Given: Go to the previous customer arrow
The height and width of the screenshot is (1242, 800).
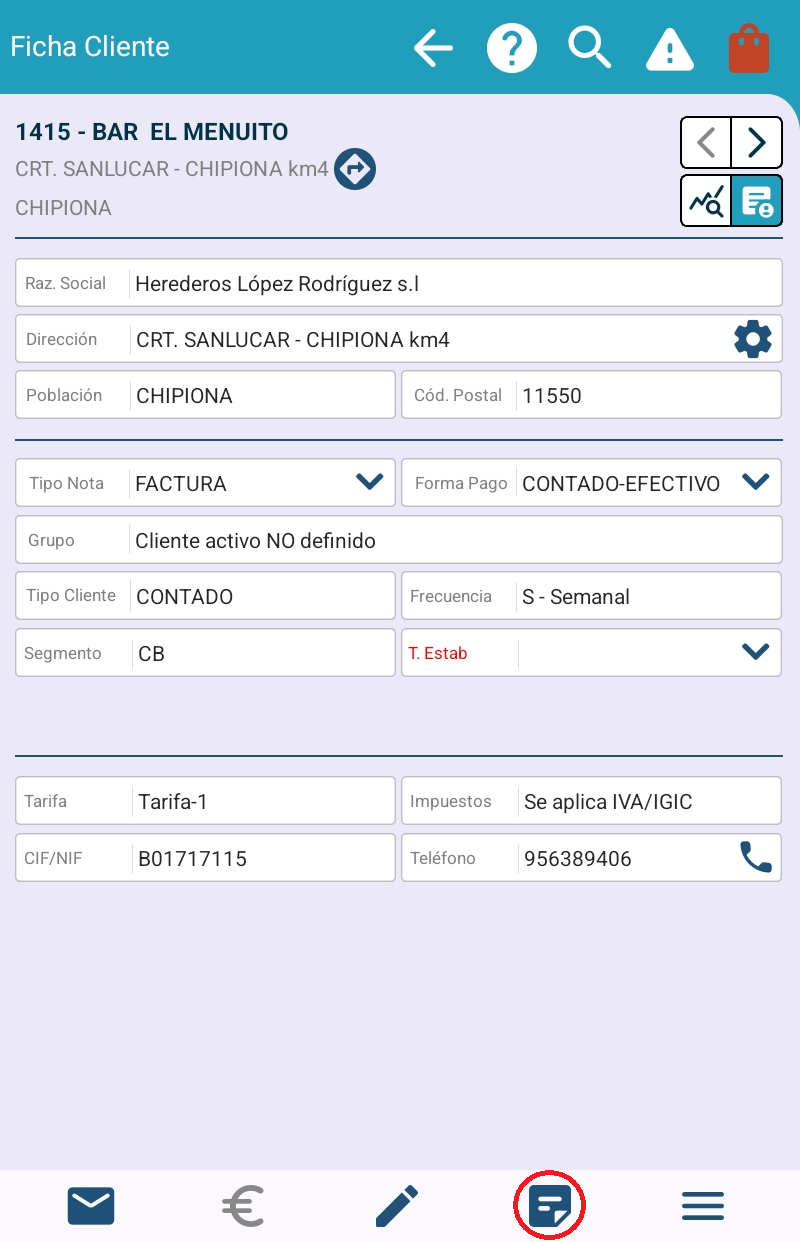Looking at the screenshot, I should point(706,143).
